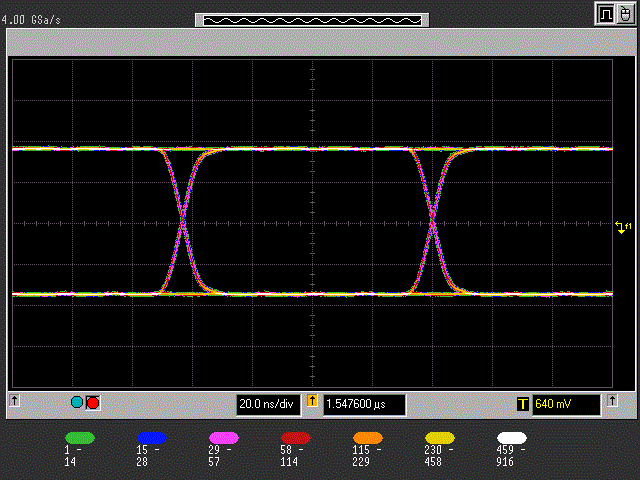Image resolution: width=640 pixels, height=480 pixels.
Task: Click the blue 15-28 color swatch
Action: point(152,438)
